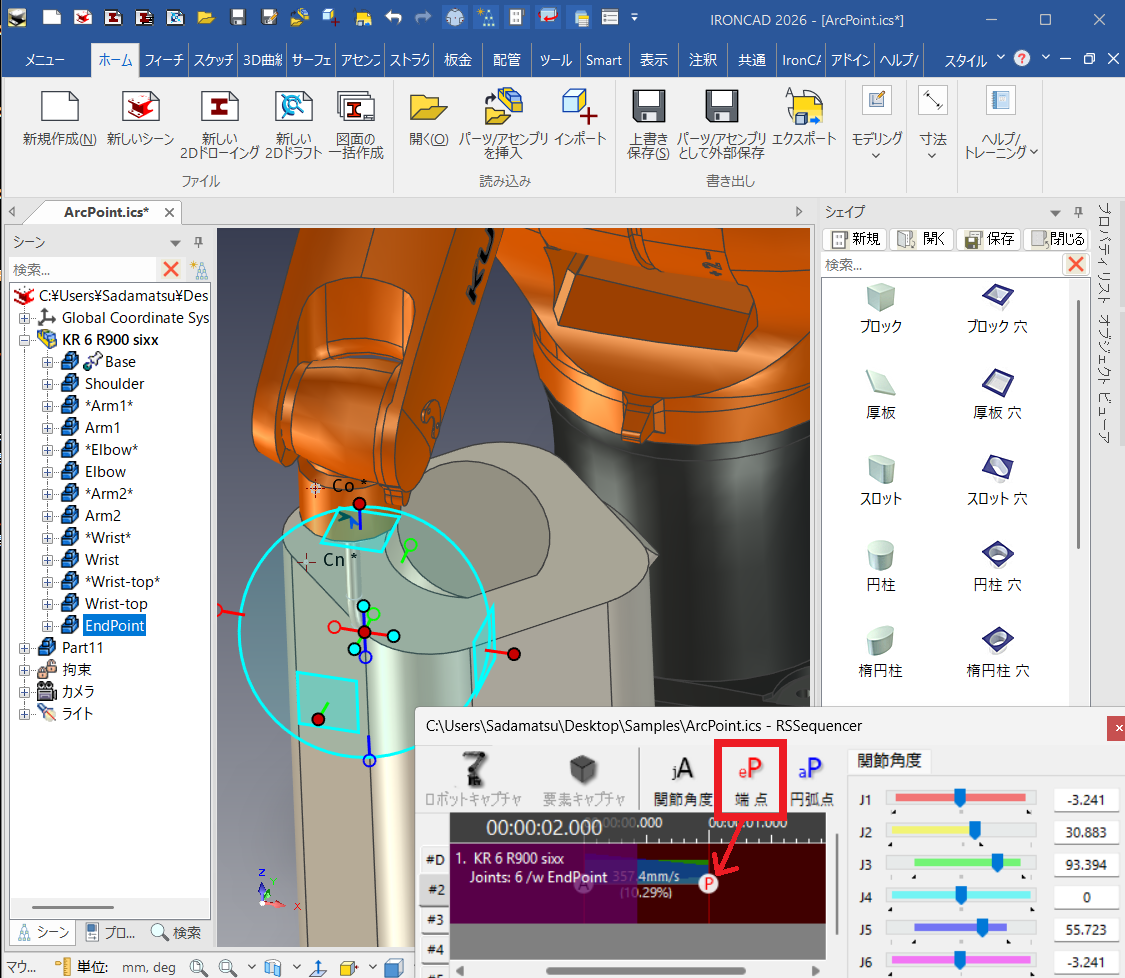Select row #2 in the sequencer
Image resolution: width=1125 pixels, height=978 pixels.
point(436,889)
